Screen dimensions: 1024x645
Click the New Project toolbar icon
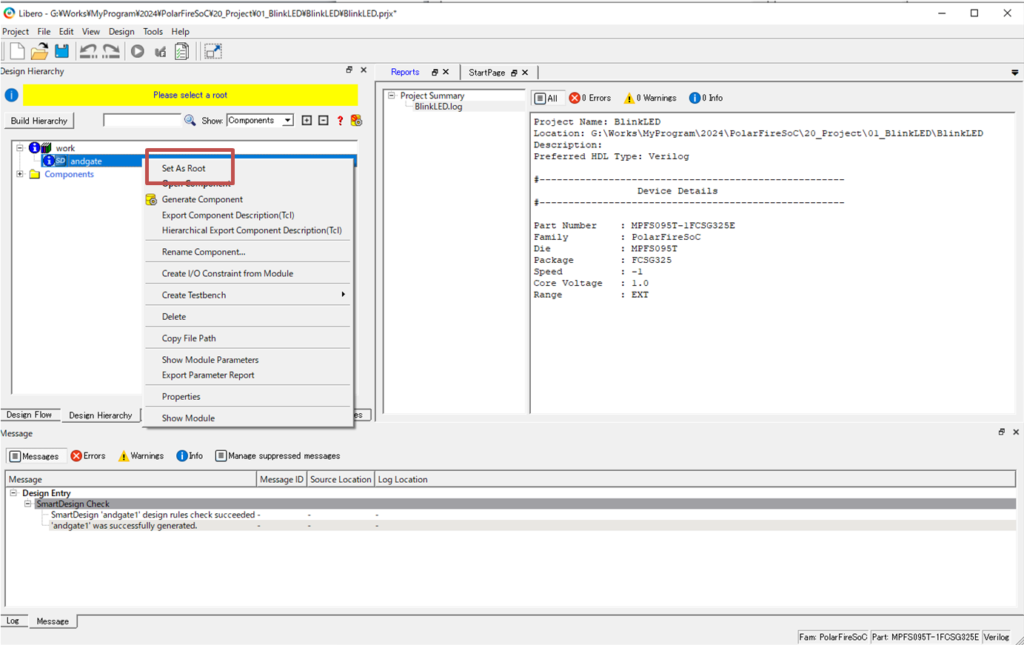(17, 51)
